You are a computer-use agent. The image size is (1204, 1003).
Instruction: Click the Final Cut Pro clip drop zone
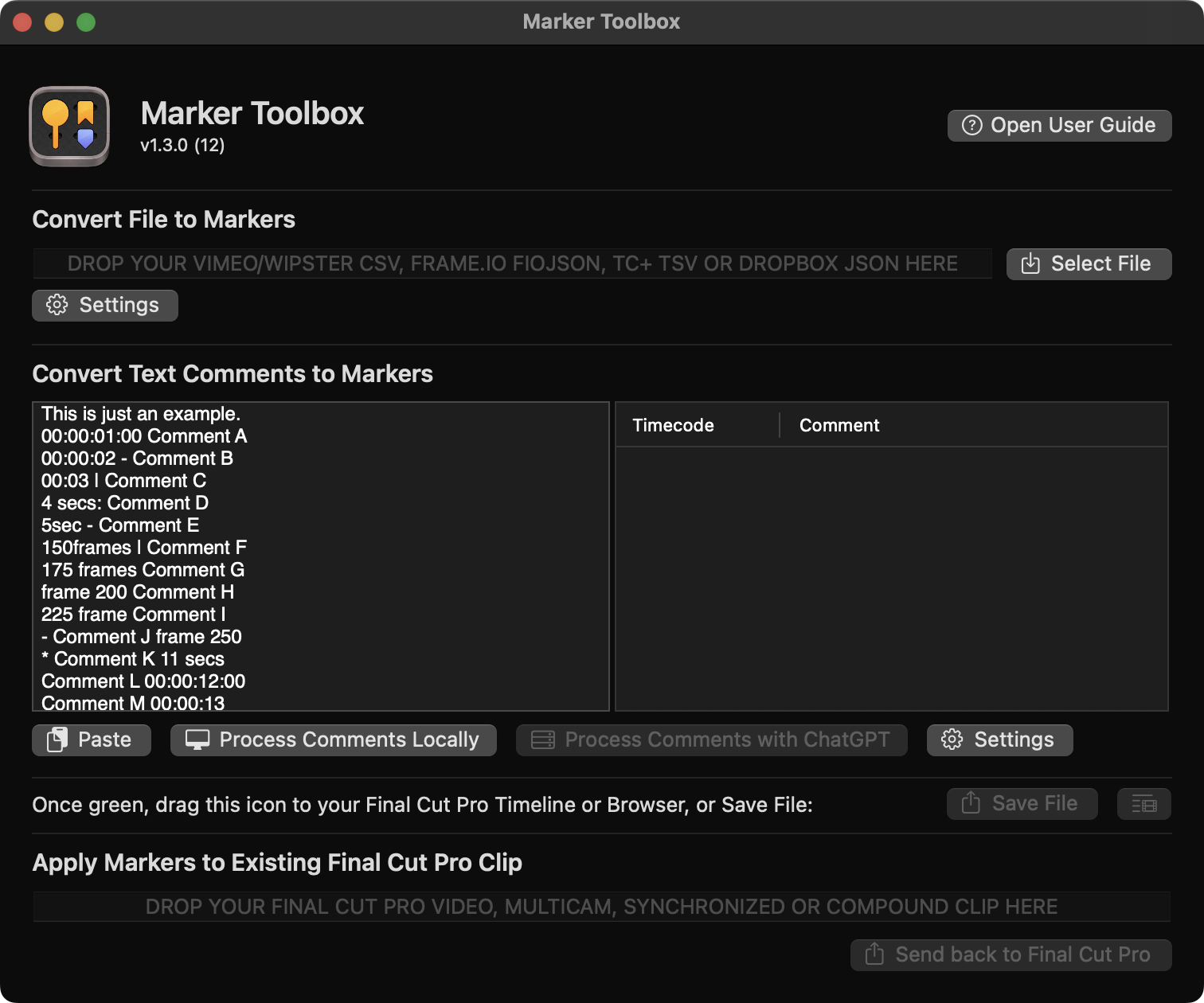601,907
